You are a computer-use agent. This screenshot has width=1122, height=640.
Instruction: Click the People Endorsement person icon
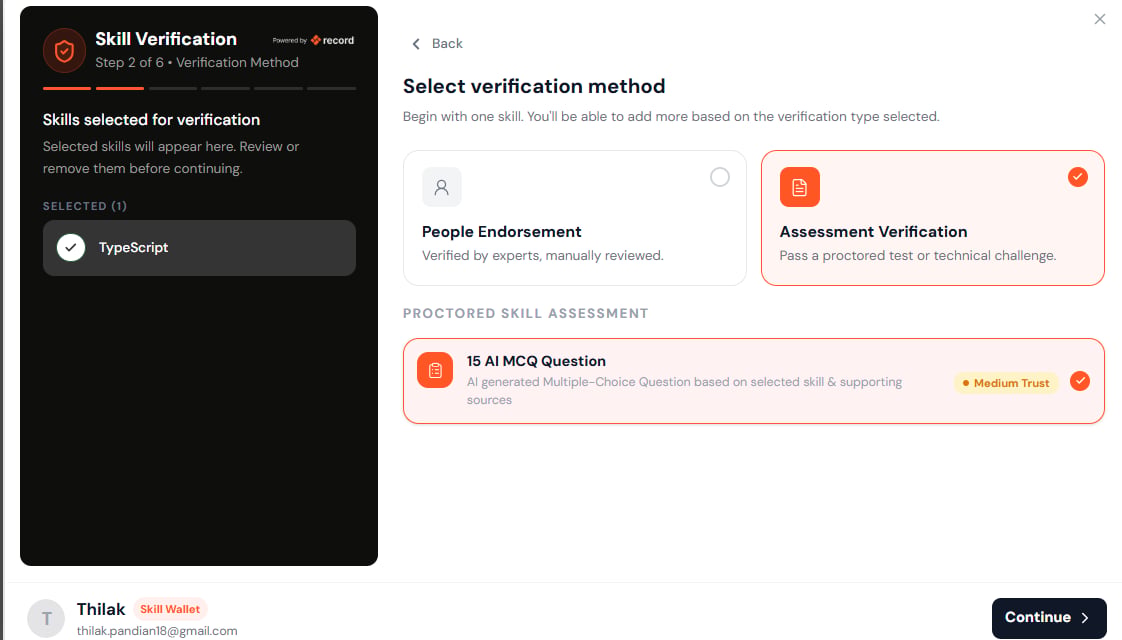[x=442, y=187]
